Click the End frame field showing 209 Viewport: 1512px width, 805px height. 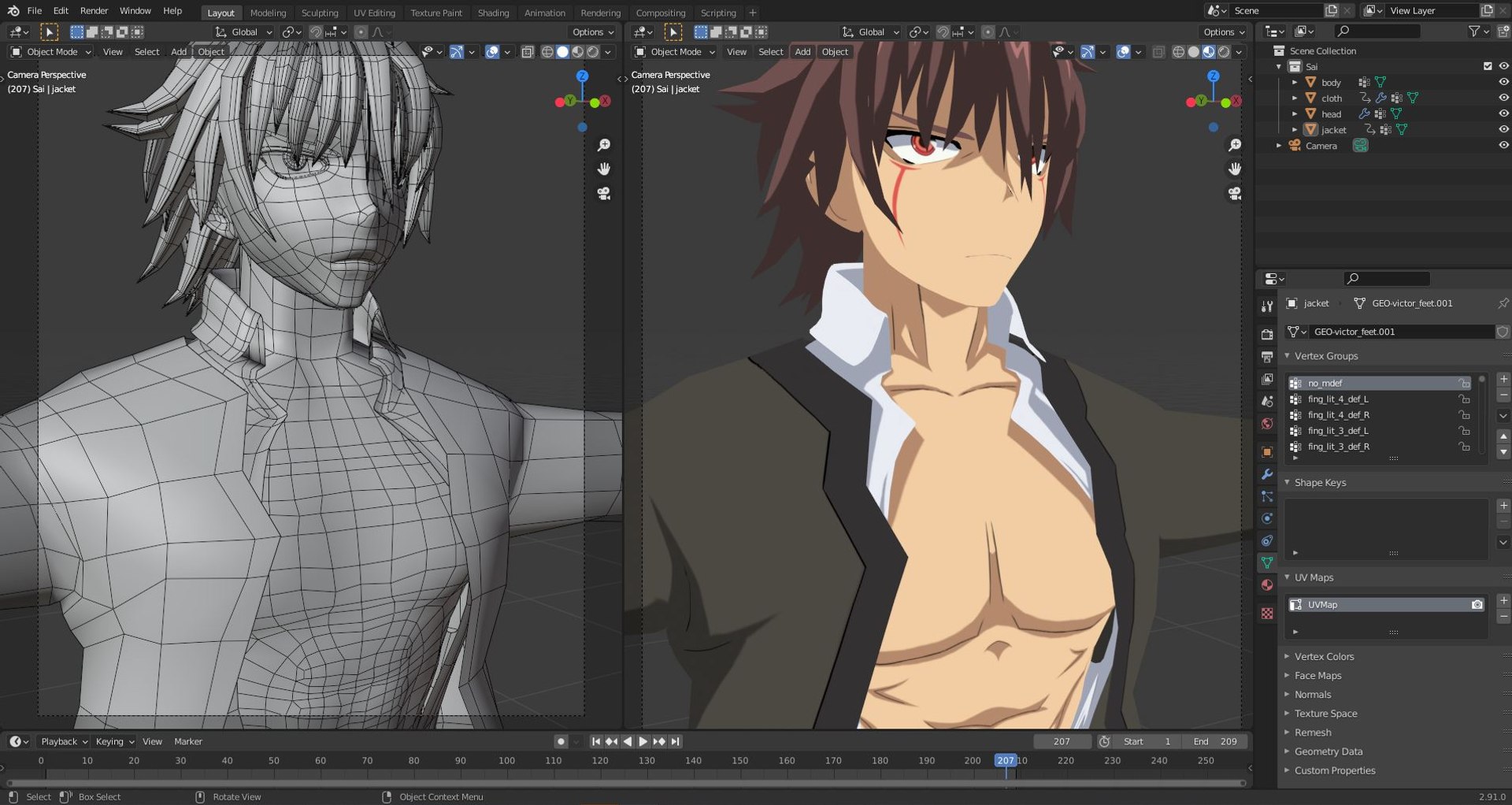point(1215,741)
